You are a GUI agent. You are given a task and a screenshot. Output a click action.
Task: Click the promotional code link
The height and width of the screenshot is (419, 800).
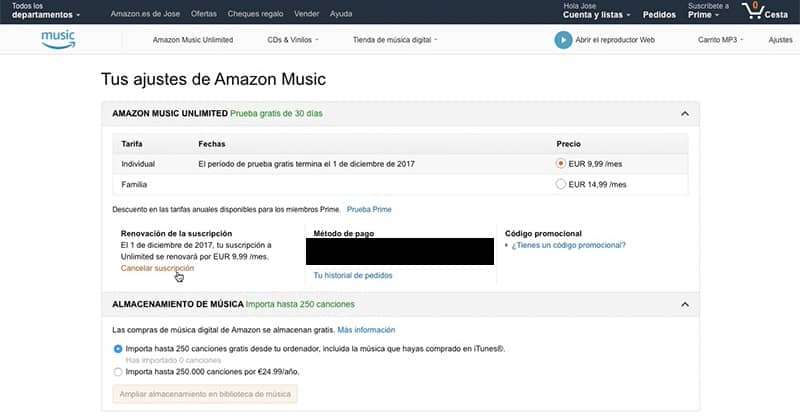click(x=569, y=245)
